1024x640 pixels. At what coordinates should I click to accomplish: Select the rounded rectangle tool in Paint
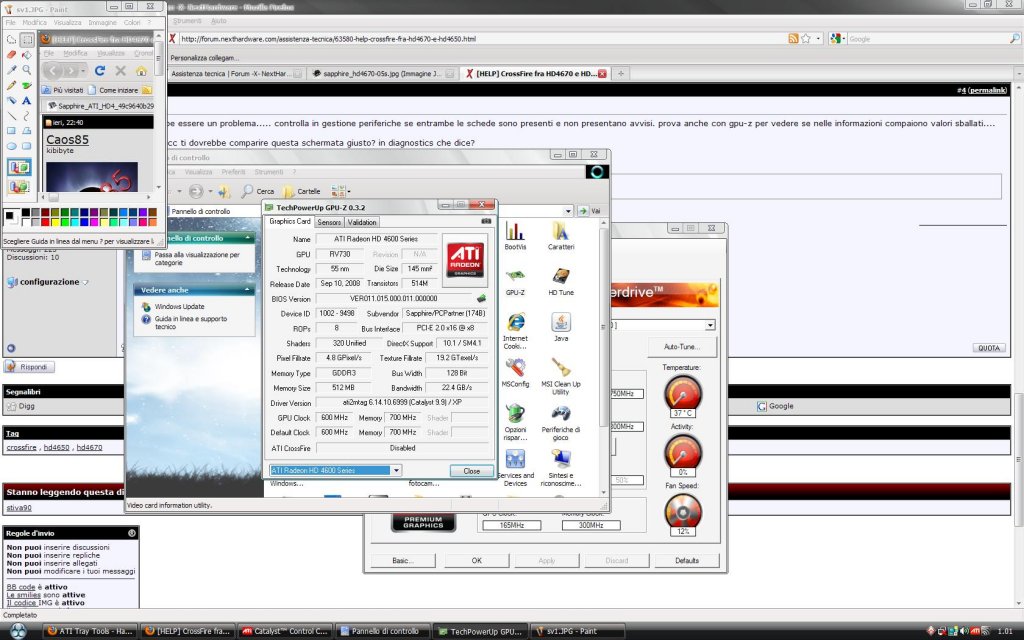[x=27, y=146]
